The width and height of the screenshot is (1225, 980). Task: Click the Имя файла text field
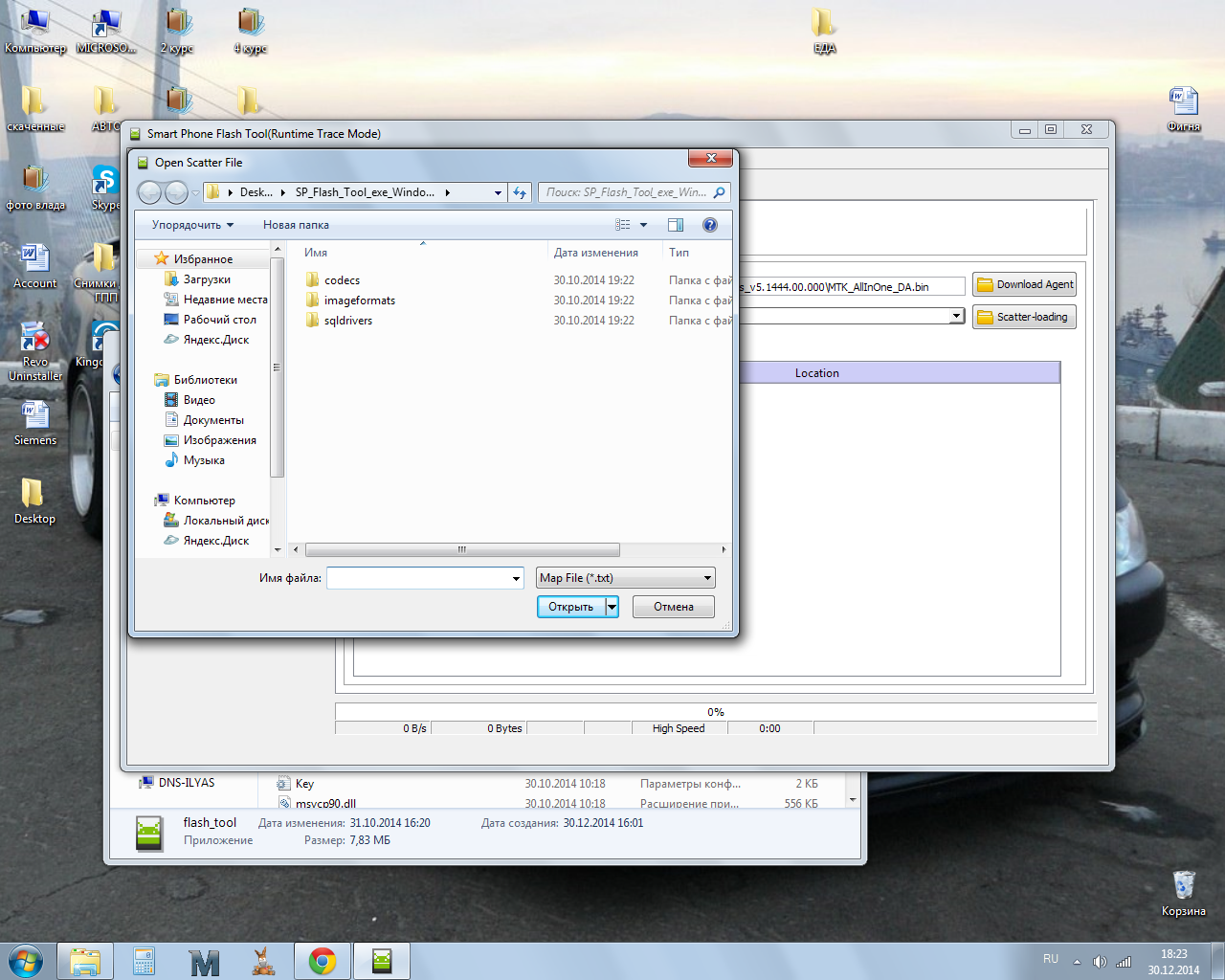pos(417,578)
